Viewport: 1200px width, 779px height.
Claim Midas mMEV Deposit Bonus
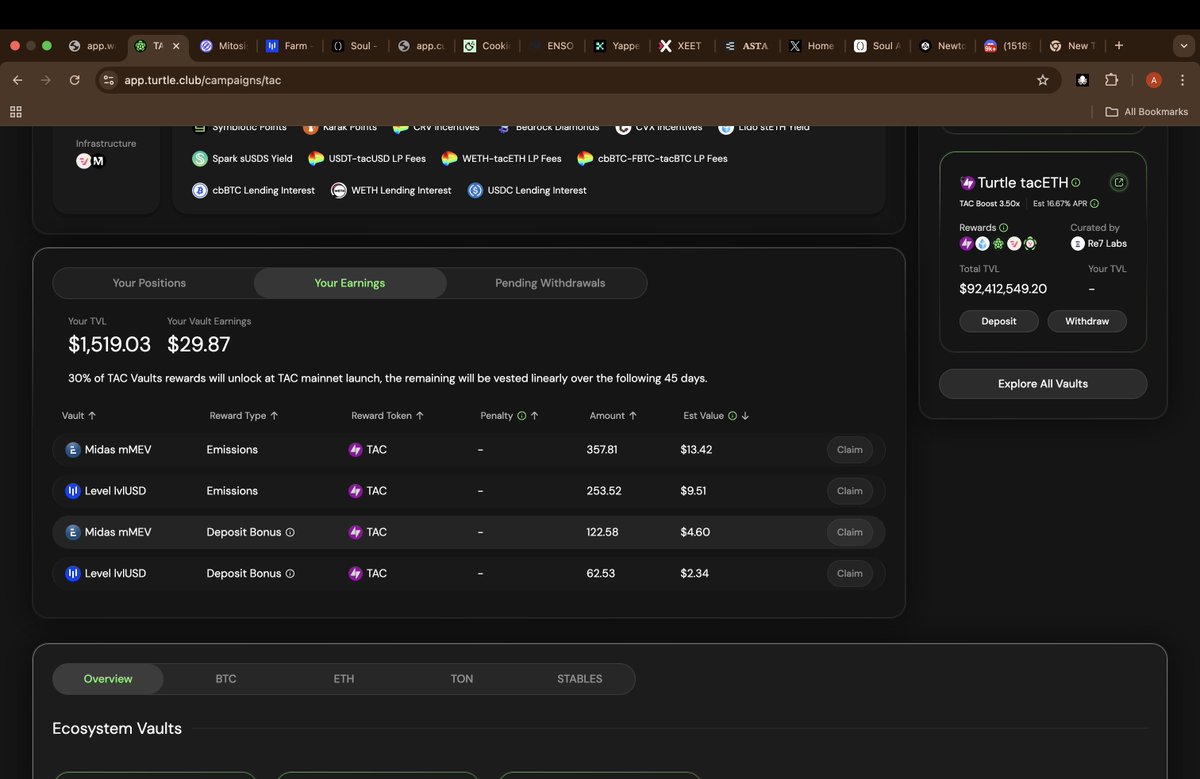(850, 532)
